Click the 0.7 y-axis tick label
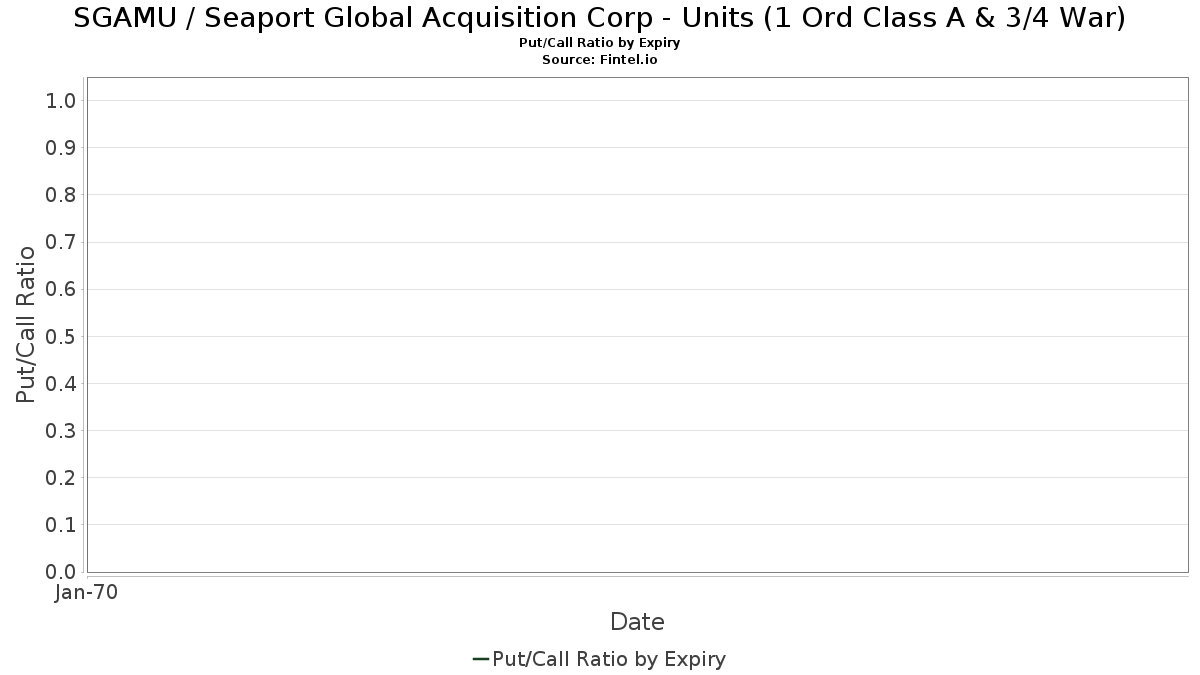This screenshot has height=675, width=1200. tap(61, 242)
